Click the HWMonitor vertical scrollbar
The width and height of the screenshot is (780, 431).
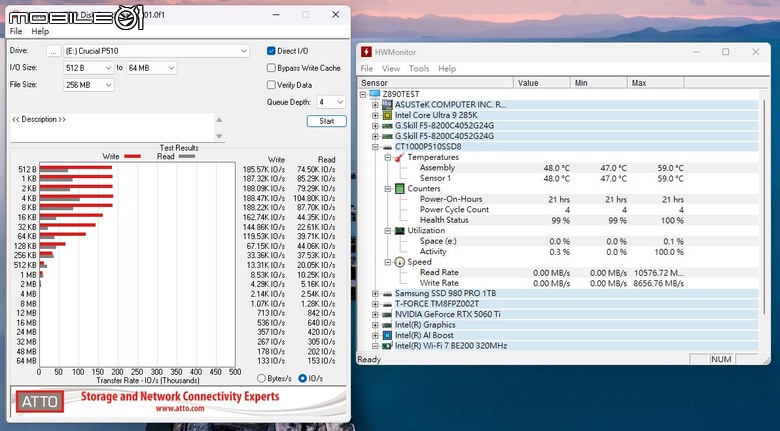[765, 207]
